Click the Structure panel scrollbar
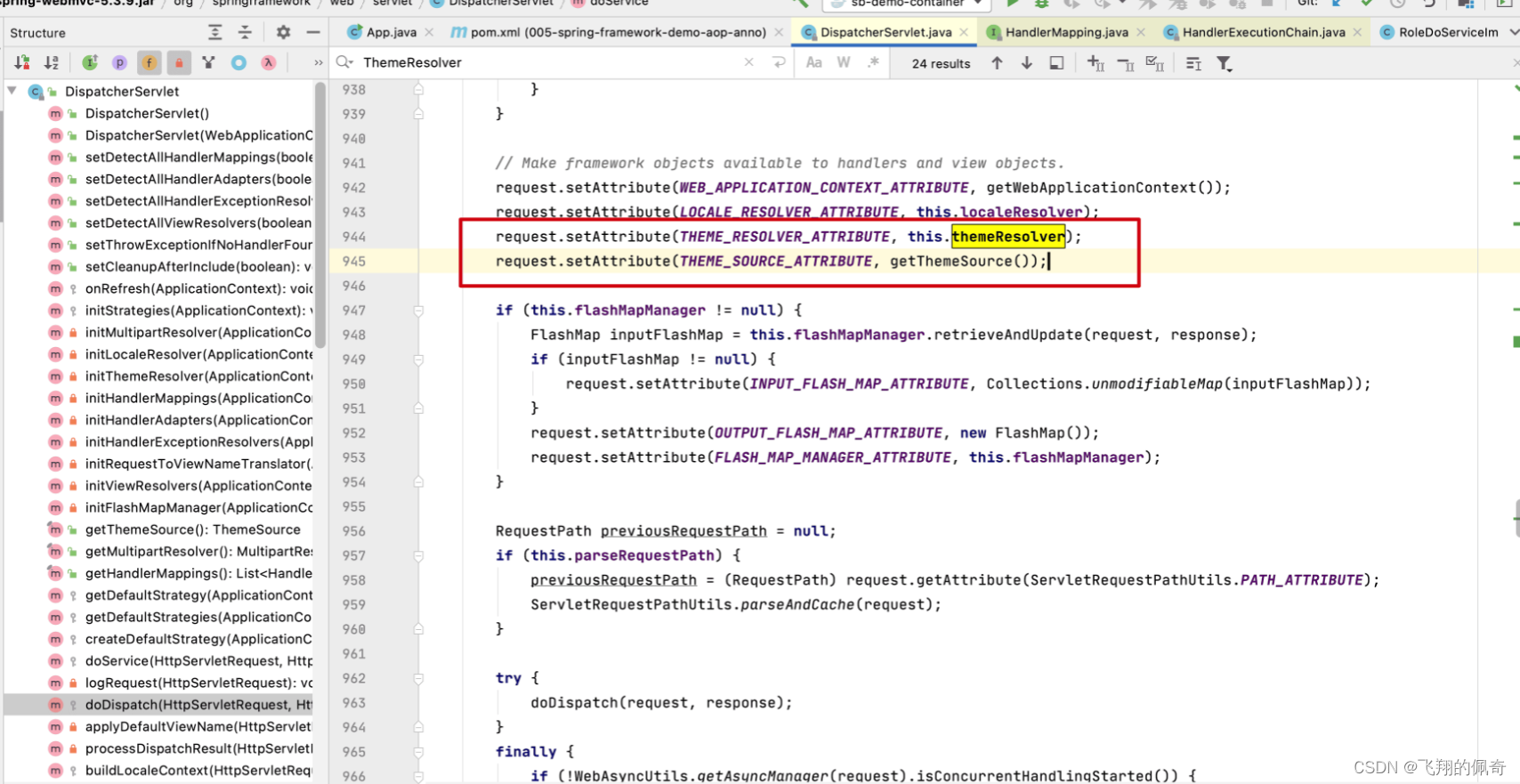The height and width of the screenshot is (784, 1520). 320,216
